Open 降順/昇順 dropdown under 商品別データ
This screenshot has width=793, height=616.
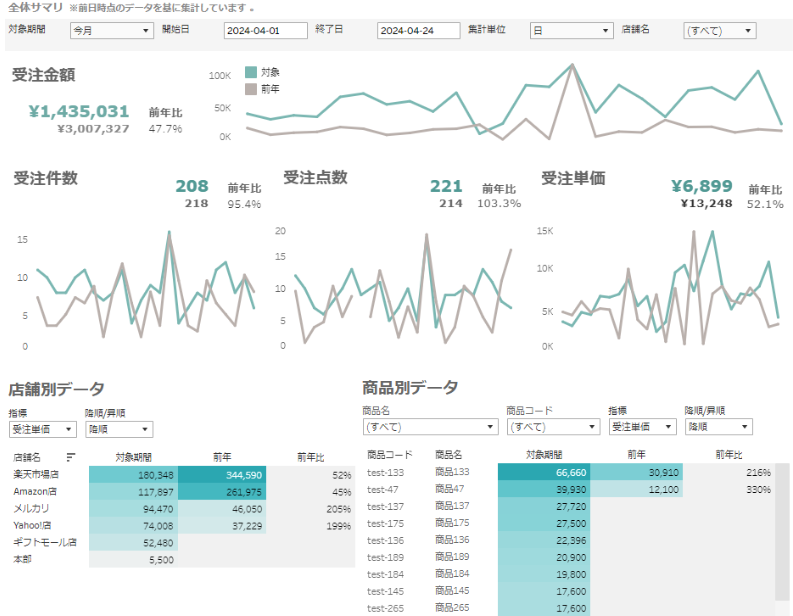717,427
